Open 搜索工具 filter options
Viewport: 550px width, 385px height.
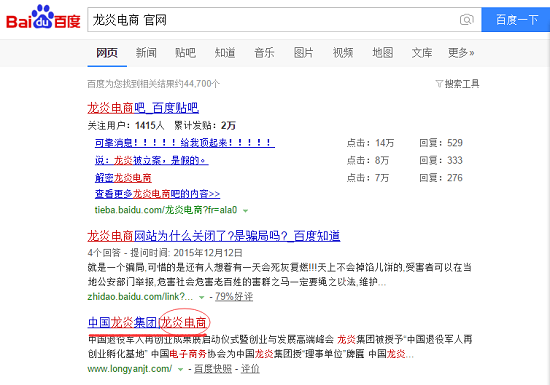click(457, 84)
